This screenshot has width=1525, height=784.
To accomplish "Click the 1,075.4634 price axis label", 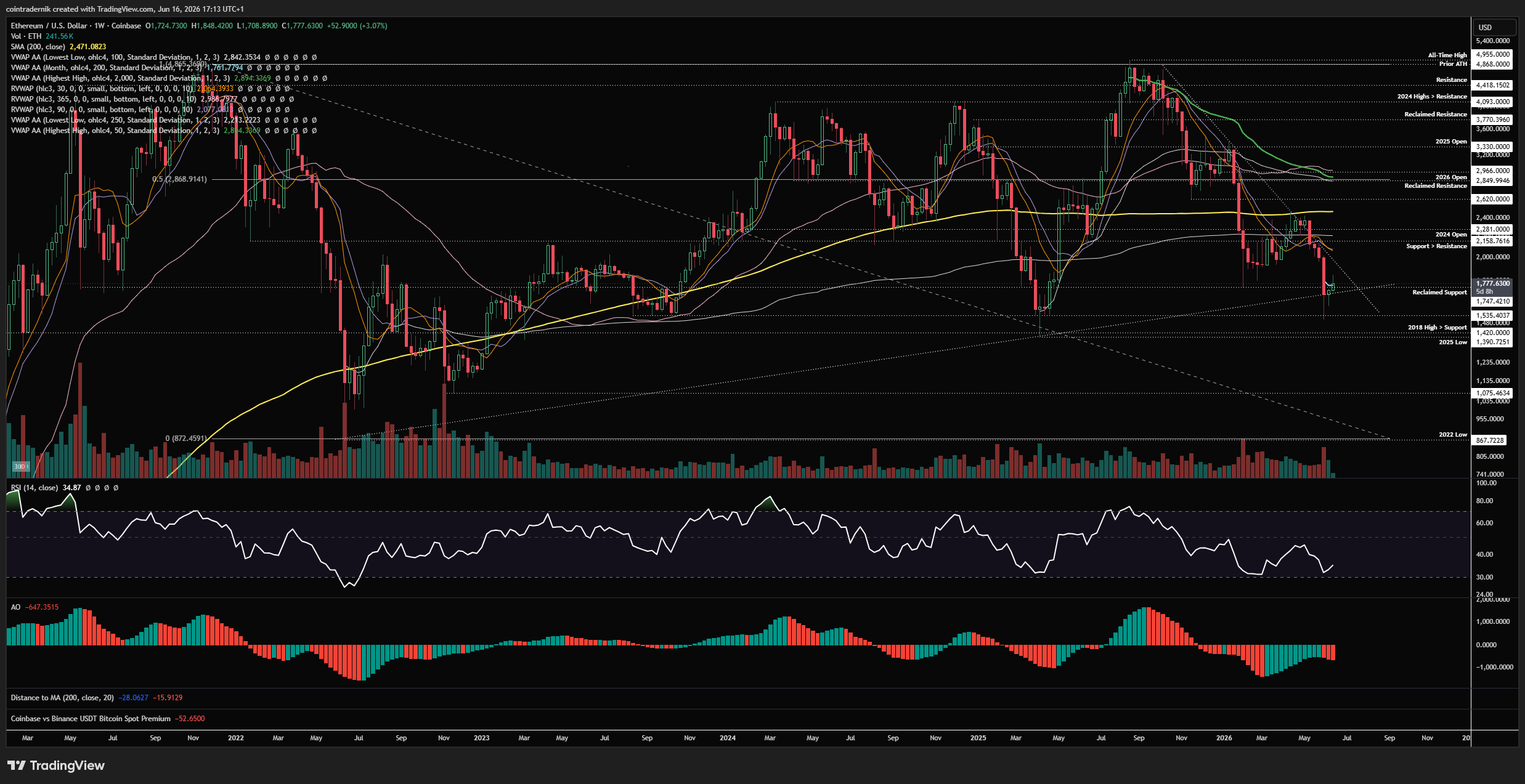I will click(1493, 393).
